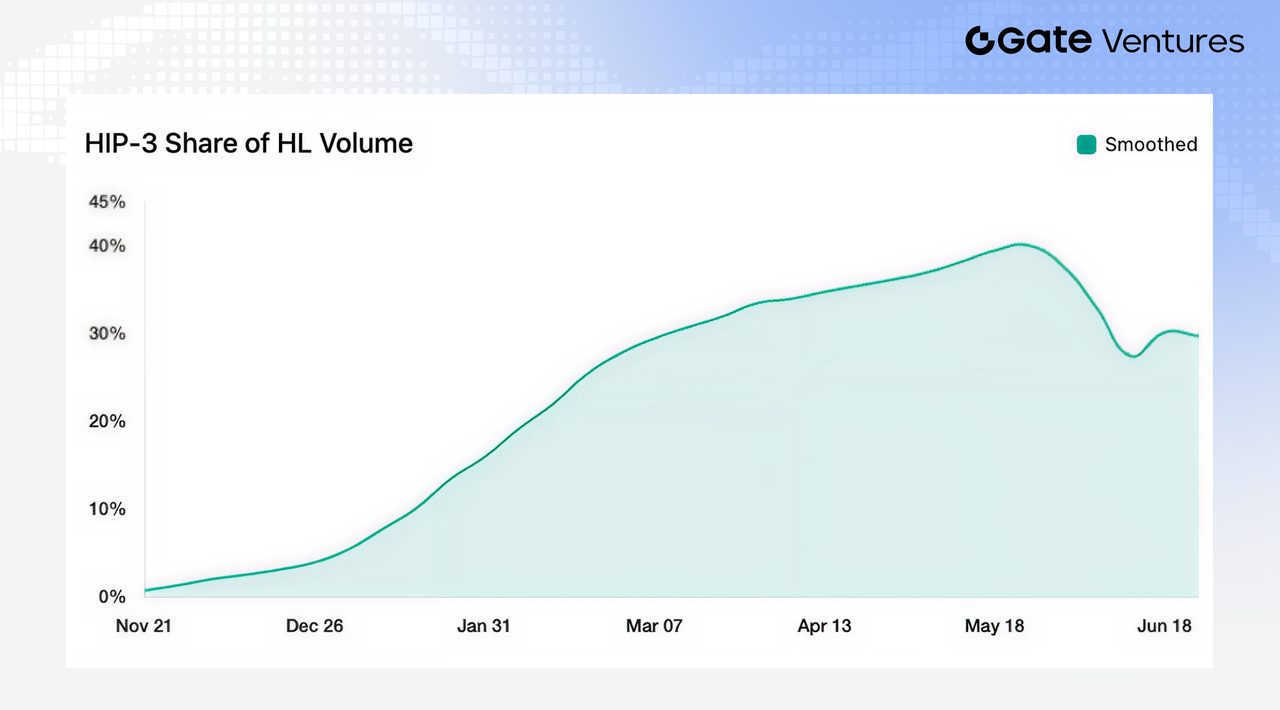Select the Nov 21 date marker
The height and width of the screenshot is (710, 1280).
144,626
